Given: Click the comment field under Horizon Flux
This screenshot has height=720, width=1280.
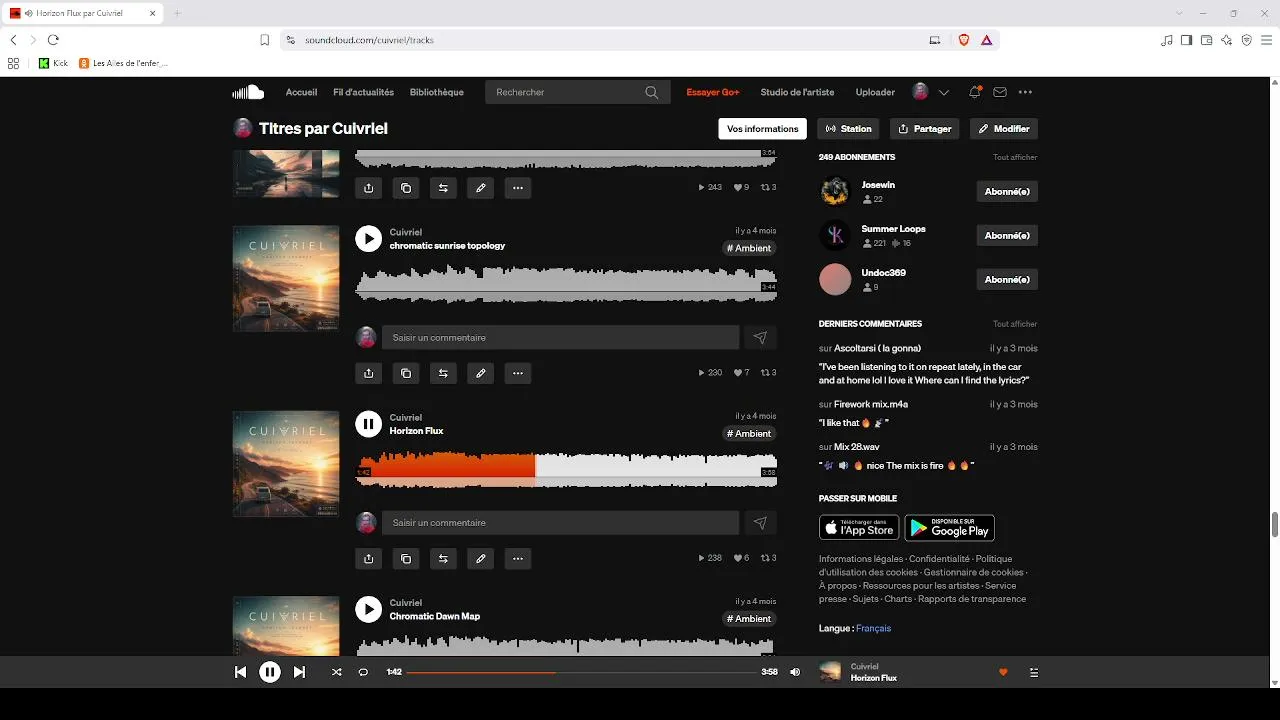Looking at the screenshot, I should tap(560, 523).
